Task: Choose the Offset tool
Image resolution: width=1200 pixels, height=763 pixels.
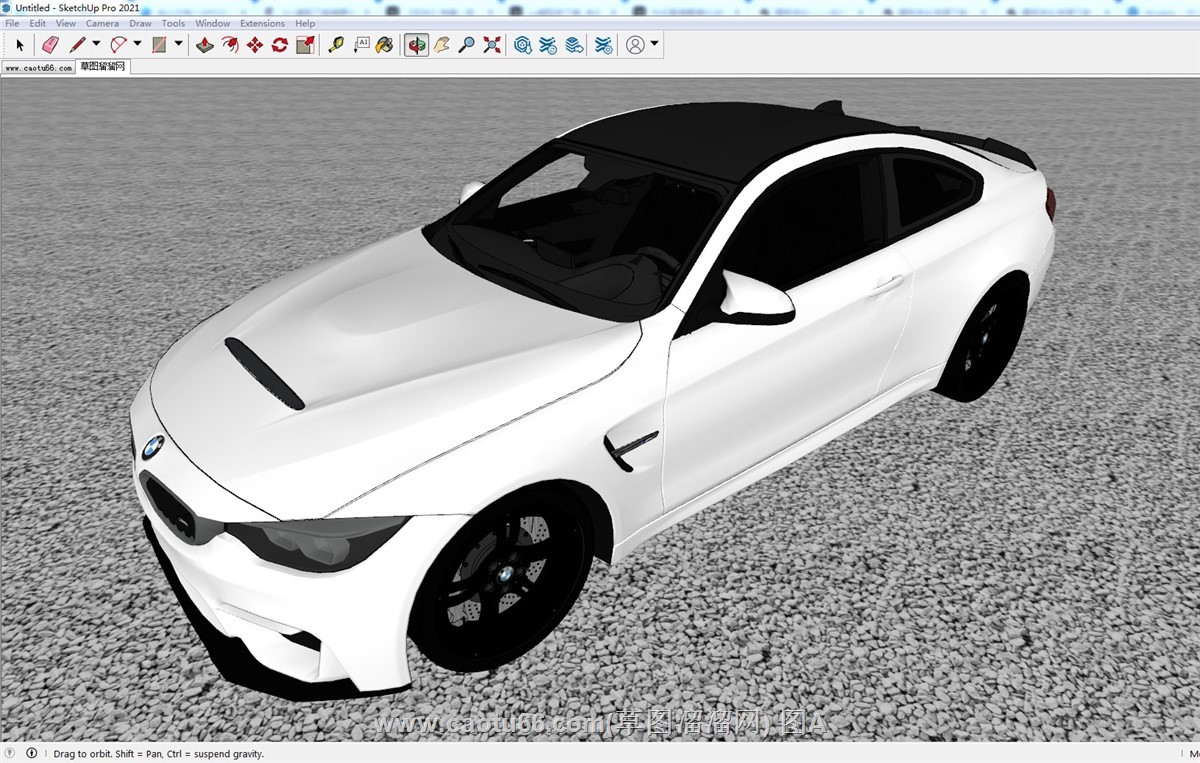Action: pos(230,45)
